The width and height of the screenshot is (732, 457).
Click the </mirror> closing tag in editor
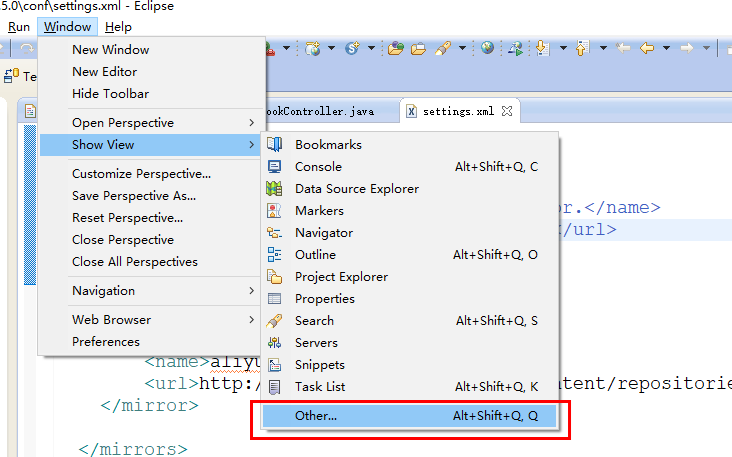(x=149, y=405)
